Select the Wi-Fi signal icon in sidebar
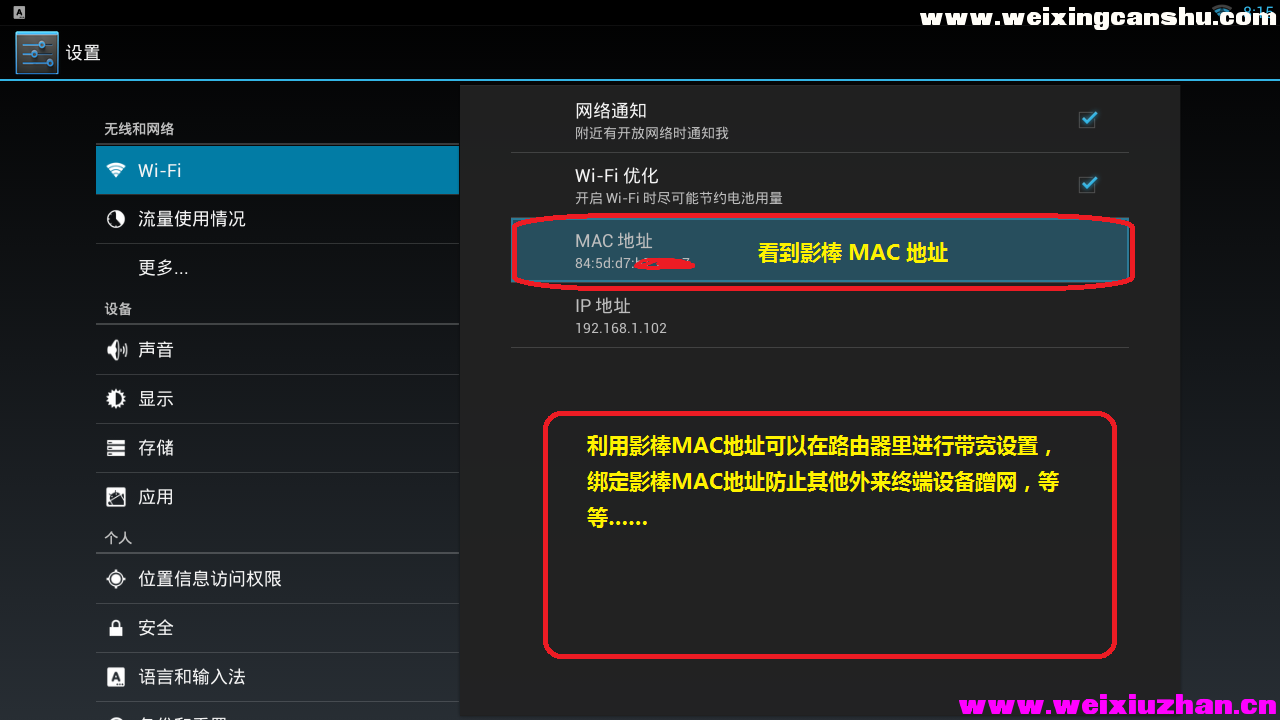The image size is (1280, 720). [116, 170]
